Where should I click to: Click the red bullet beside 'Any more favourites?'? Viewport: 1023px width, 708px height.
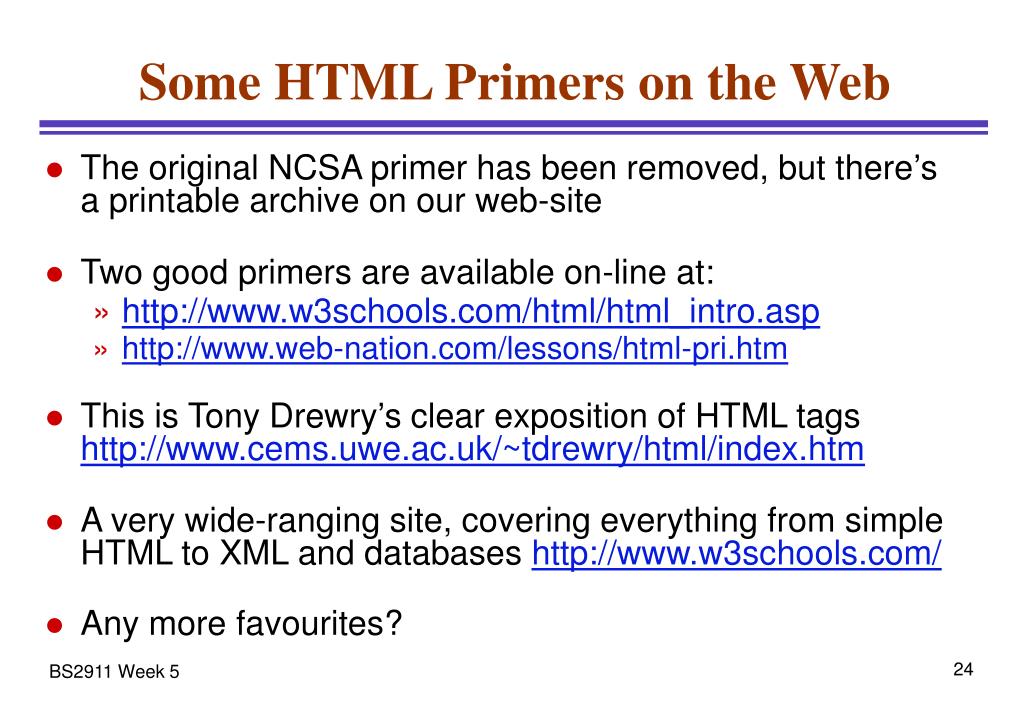click(x=55, y=625)
